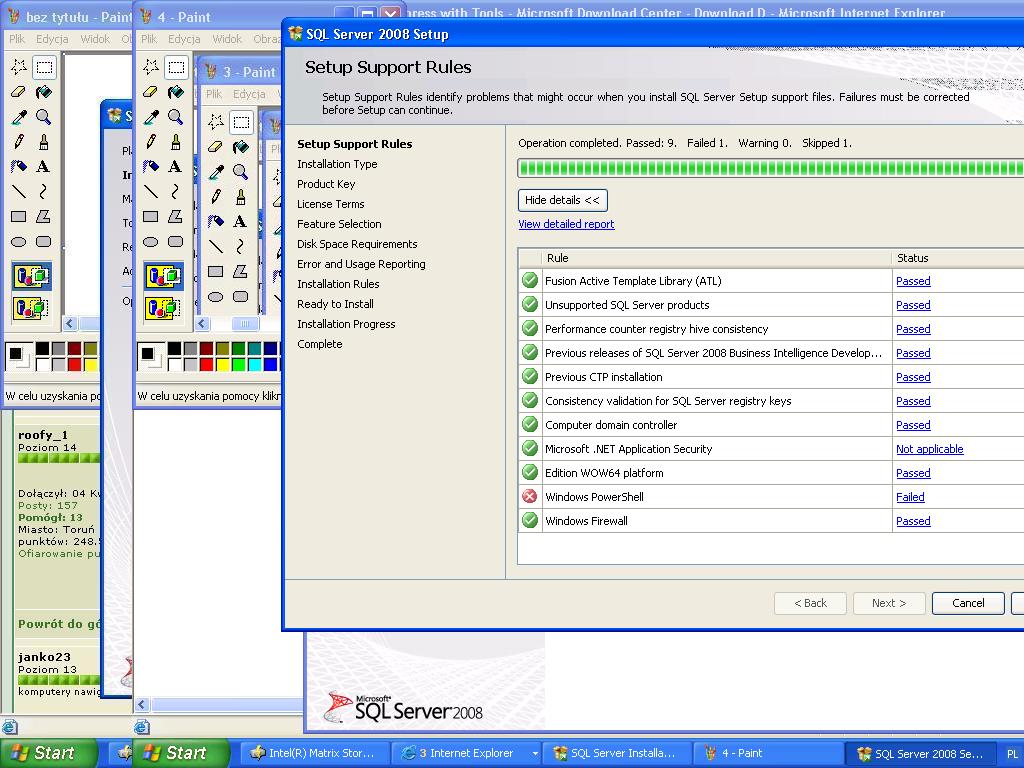Screen dimensions: 1024x768
Task: Click the Disk Space Requirements step
Action: pos(357,244)
